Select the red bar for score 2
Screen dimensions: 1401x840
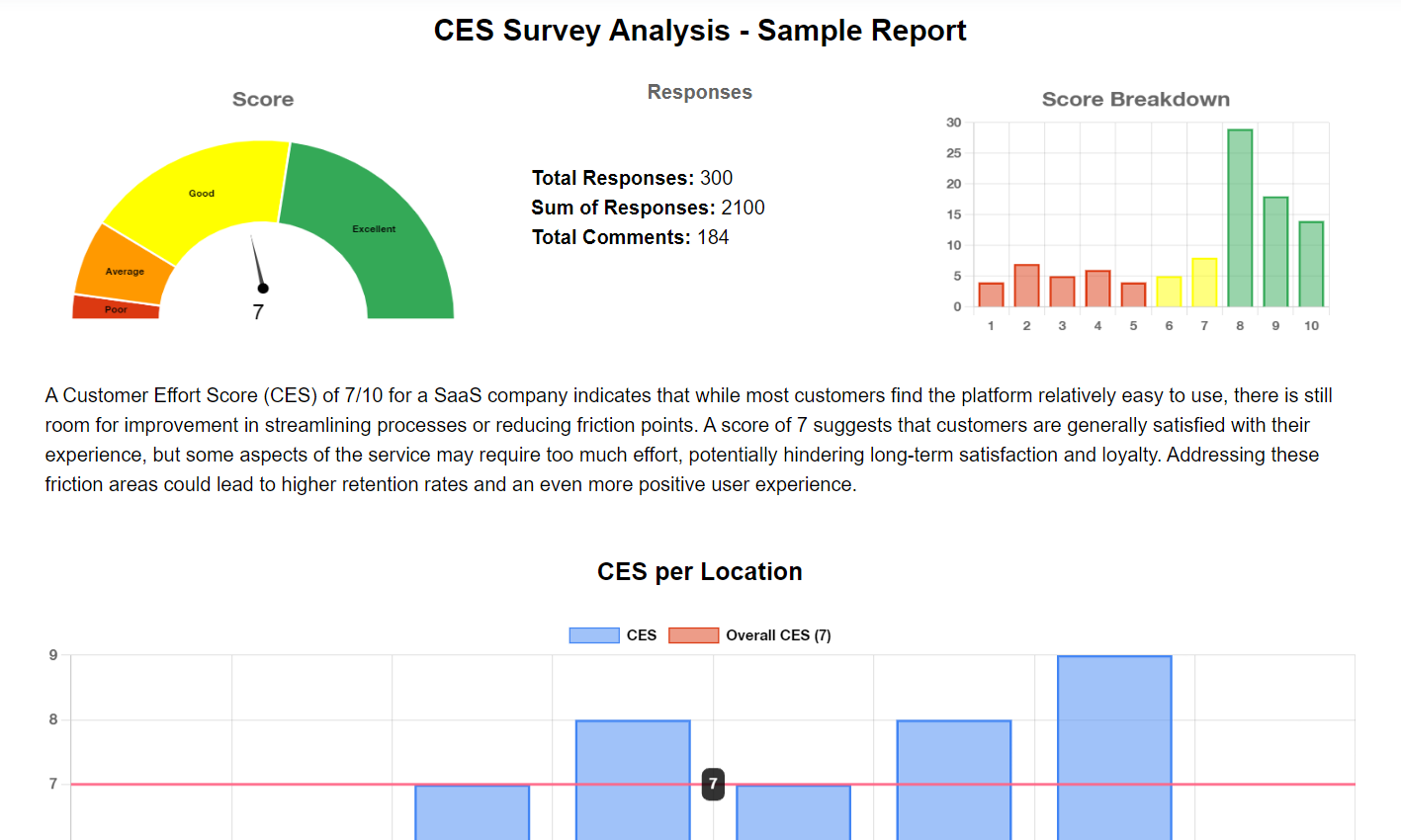click(x=1025, y=287)
